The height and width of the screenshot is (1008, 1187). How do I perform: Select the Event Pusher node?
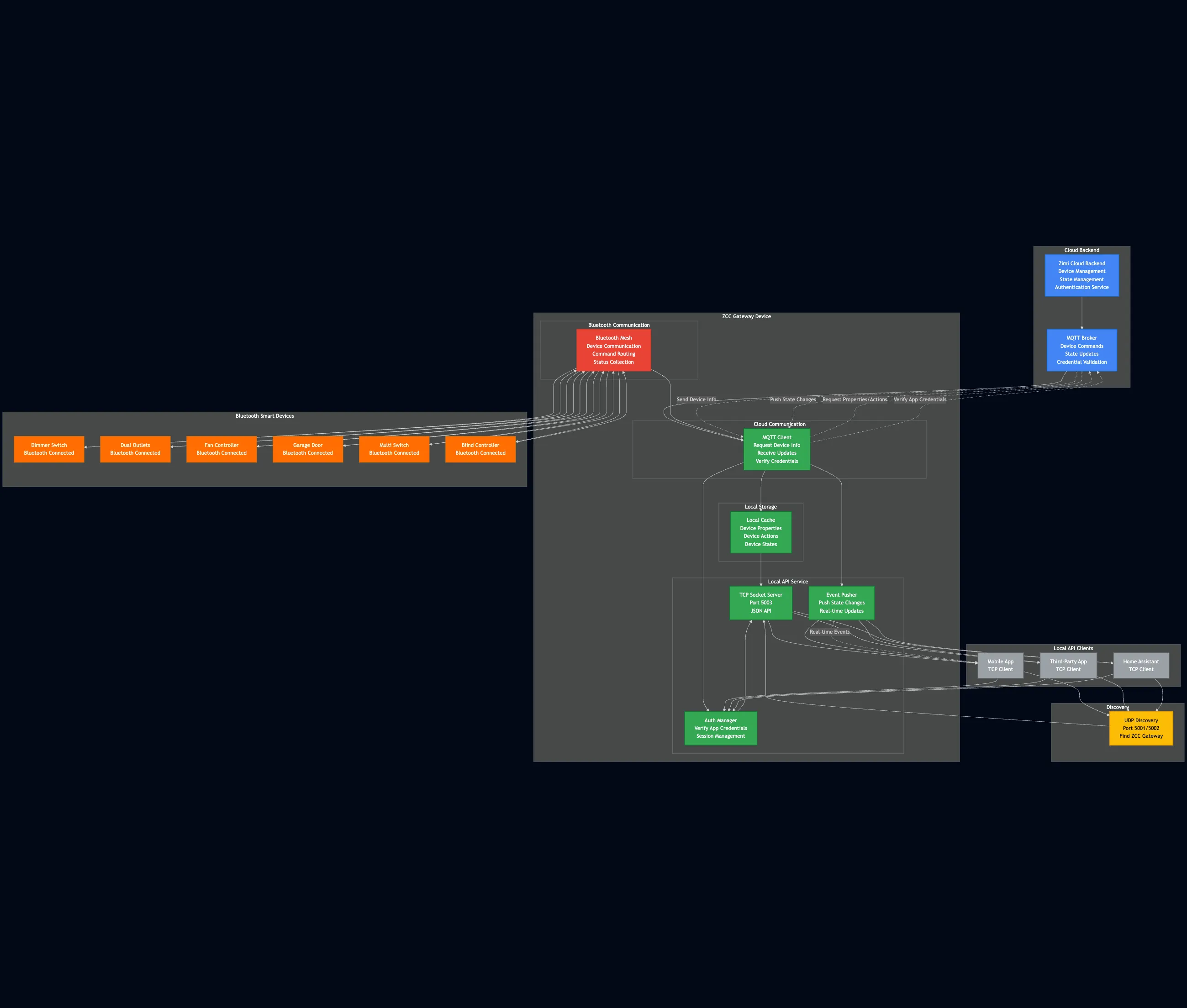[x=841, y=602]
